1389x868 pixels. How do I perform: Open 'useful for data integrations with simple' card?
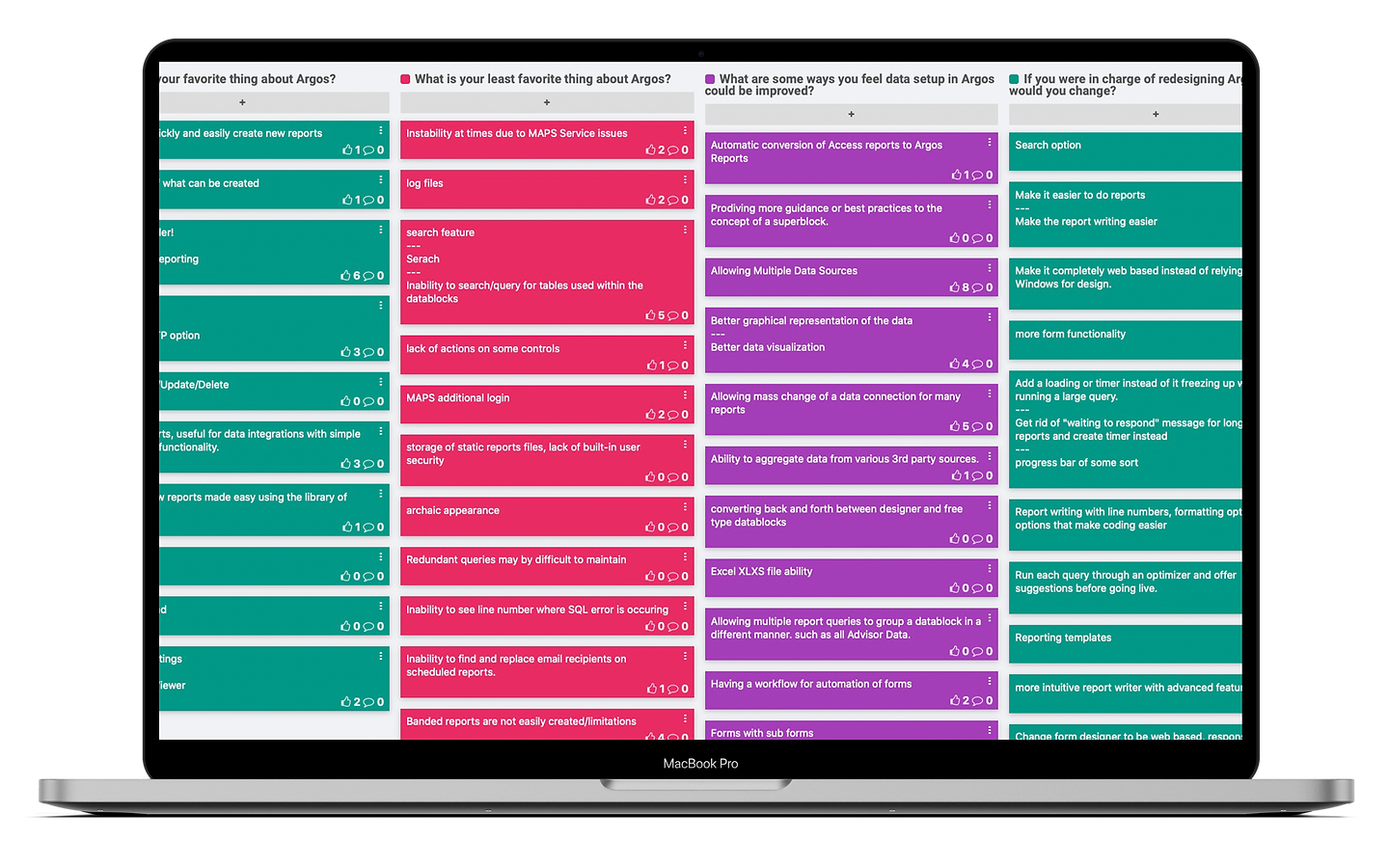274,448
